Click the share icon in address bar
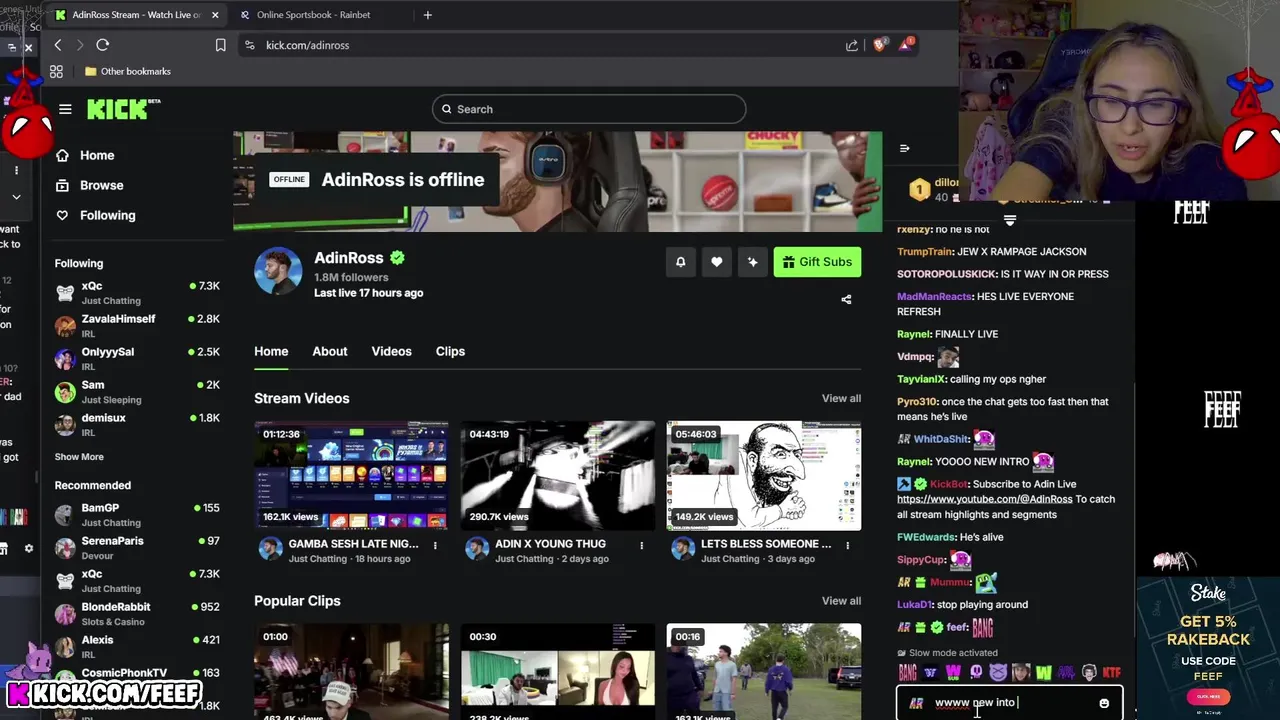 tap(852, 45)
